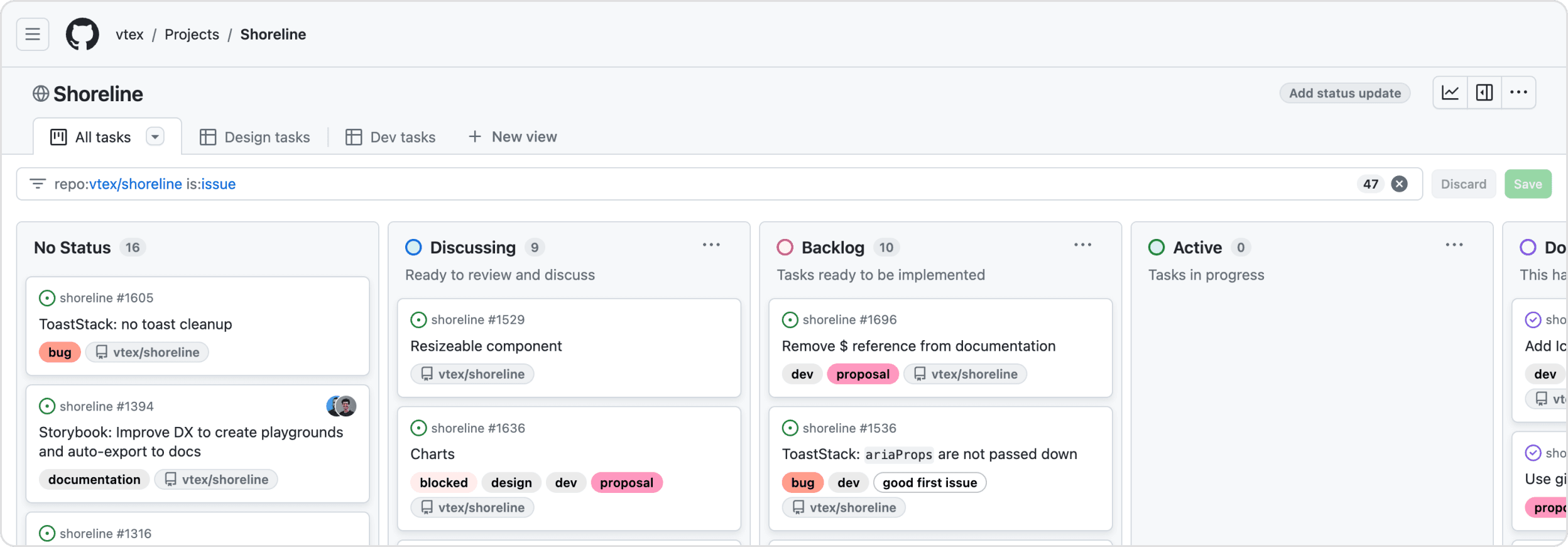This screenshot has height=547, width=1568.
Task: Open Storybook: Improve DX issue card title
Action: 191,441
